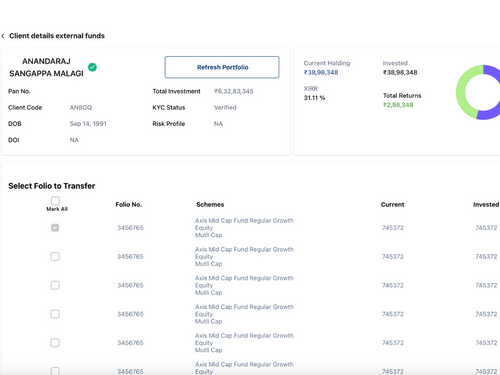
Task: Select the Schemes column header
Action: point(210,205)
